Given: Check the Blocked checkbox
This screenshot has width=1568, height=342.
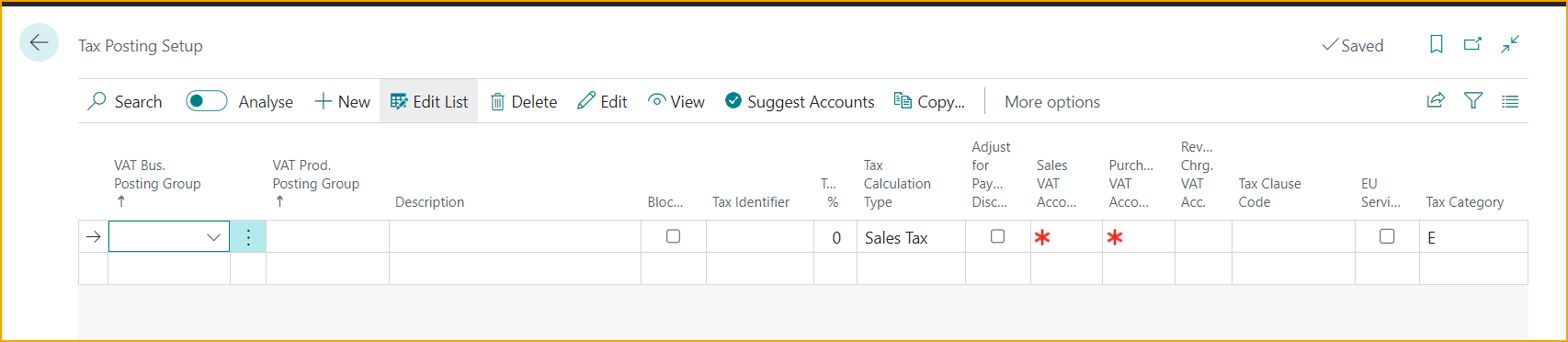Looking at the screenshot, I should 673,236.
